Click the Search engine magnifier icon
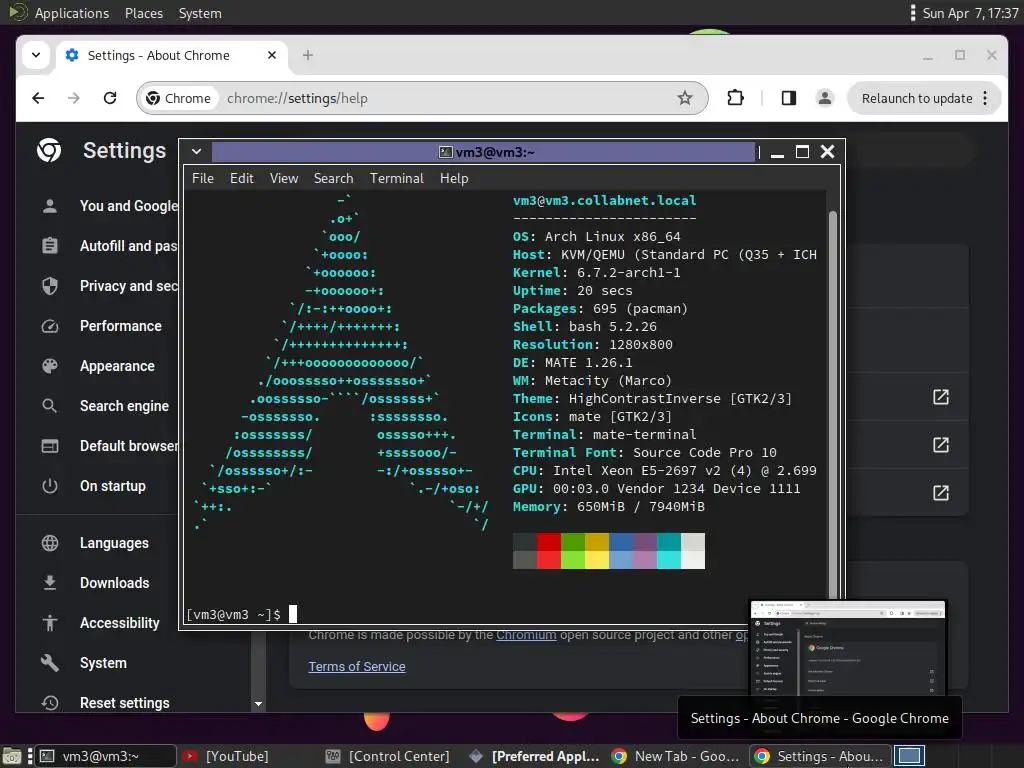The width and height of the screenshot is (1024, 768). point(50,406)
